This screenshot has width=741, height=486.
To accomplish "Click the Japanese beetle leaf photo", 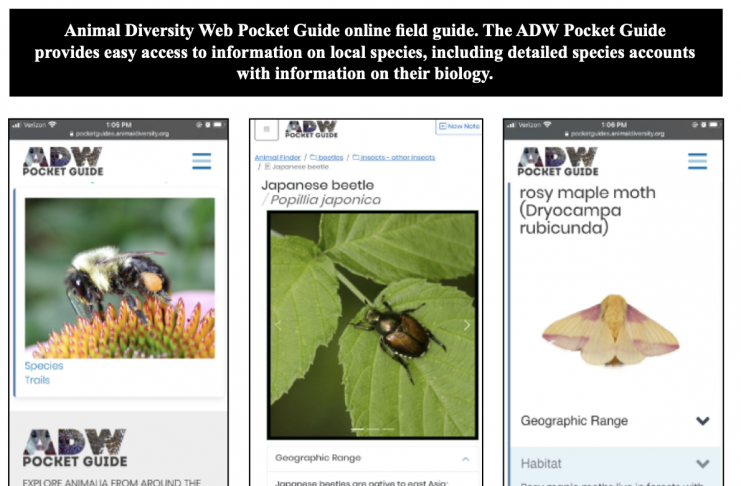I will [x=372, y=325].
